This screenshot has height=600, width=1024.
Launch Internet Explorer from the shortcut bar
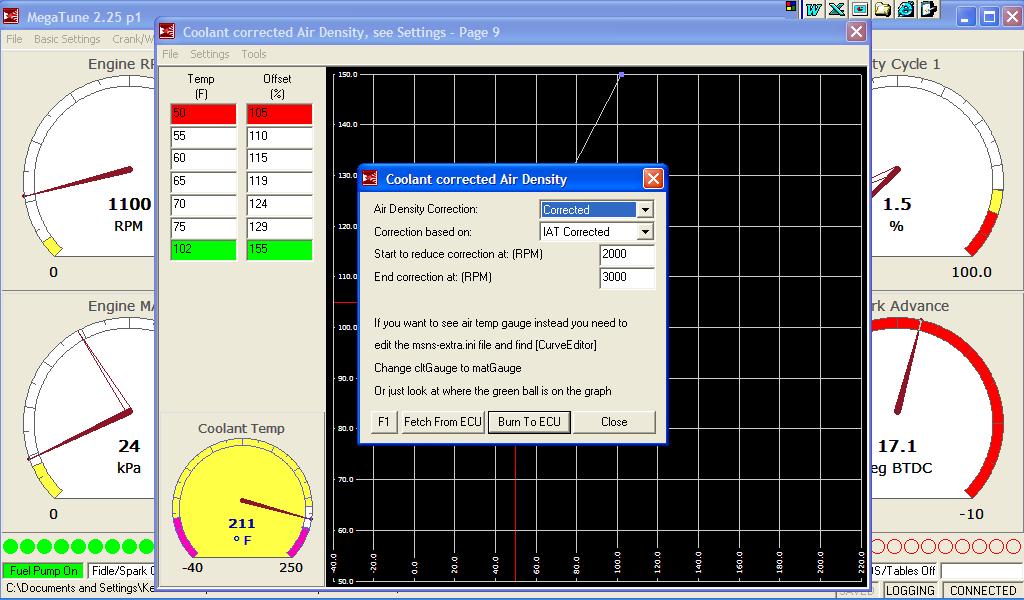906,9
